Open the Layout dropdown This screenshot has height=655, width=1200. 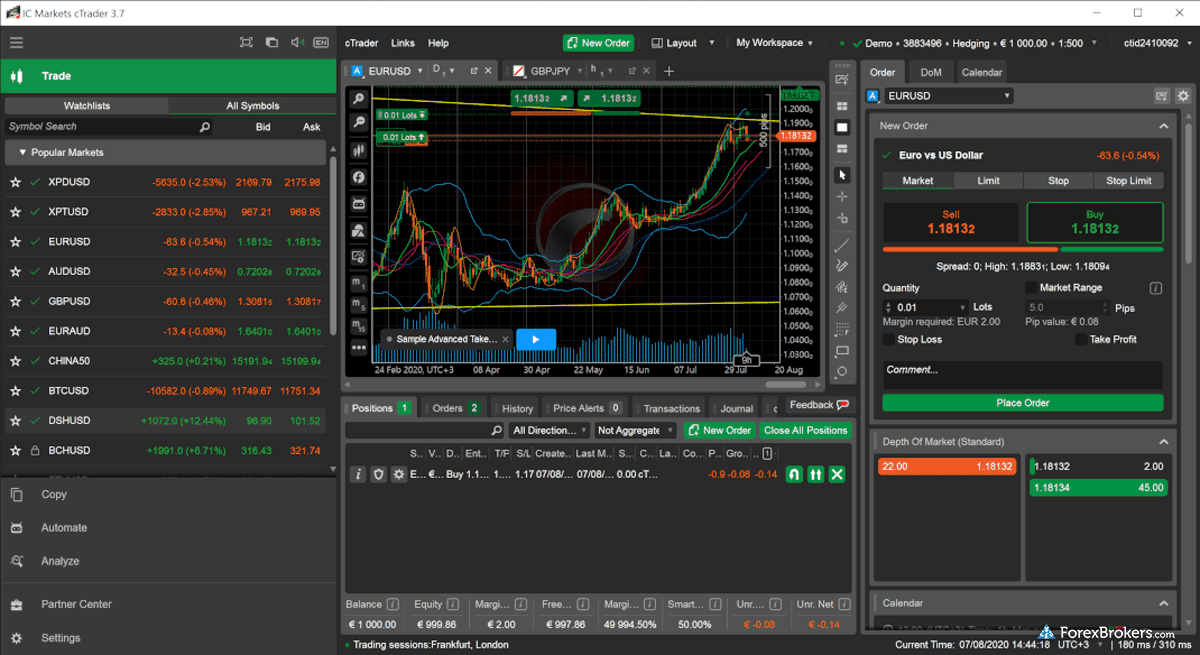click(x=683, y=43)
